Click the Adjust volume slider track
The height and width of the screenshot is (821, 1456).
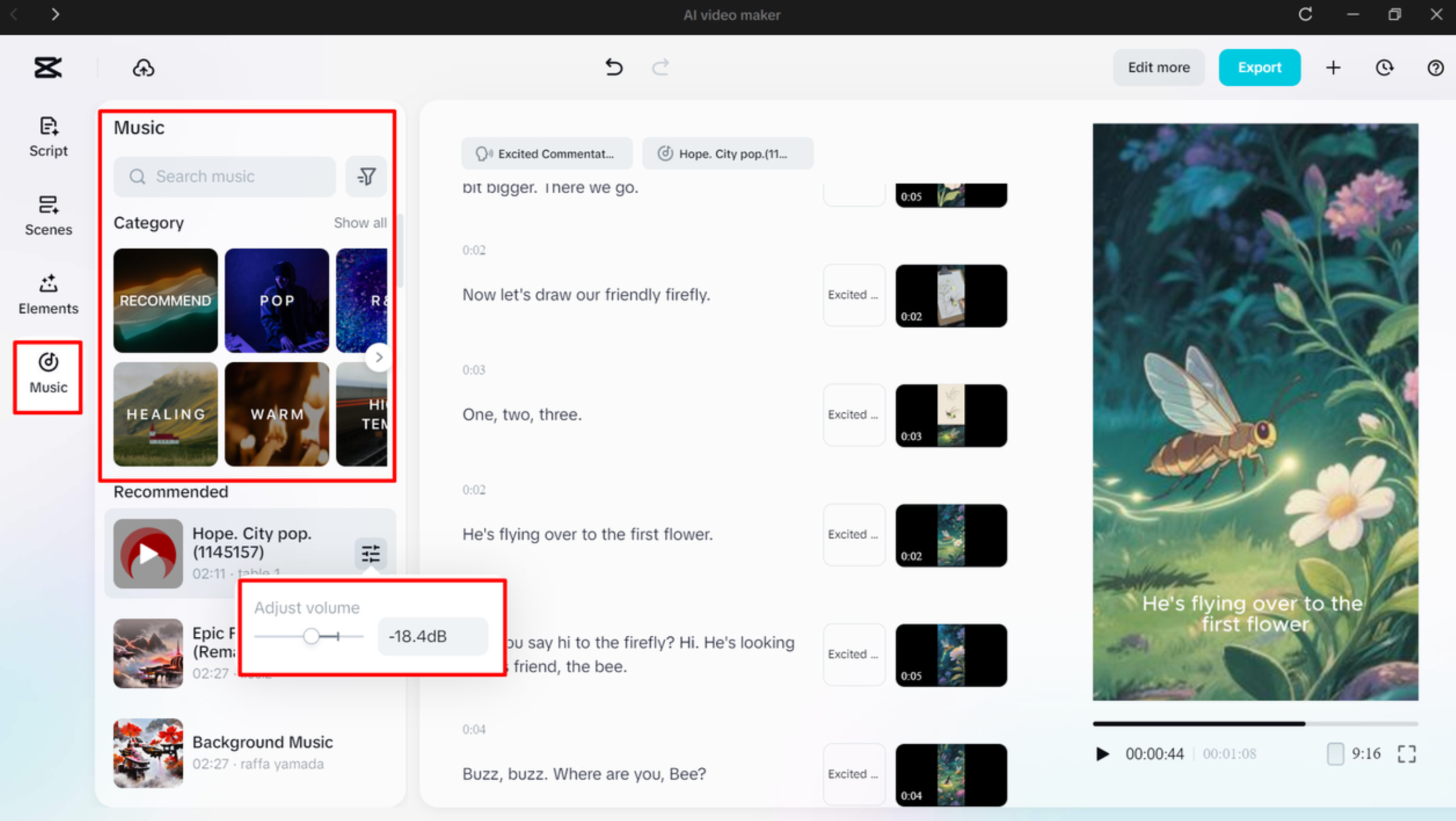click(310, 637)
